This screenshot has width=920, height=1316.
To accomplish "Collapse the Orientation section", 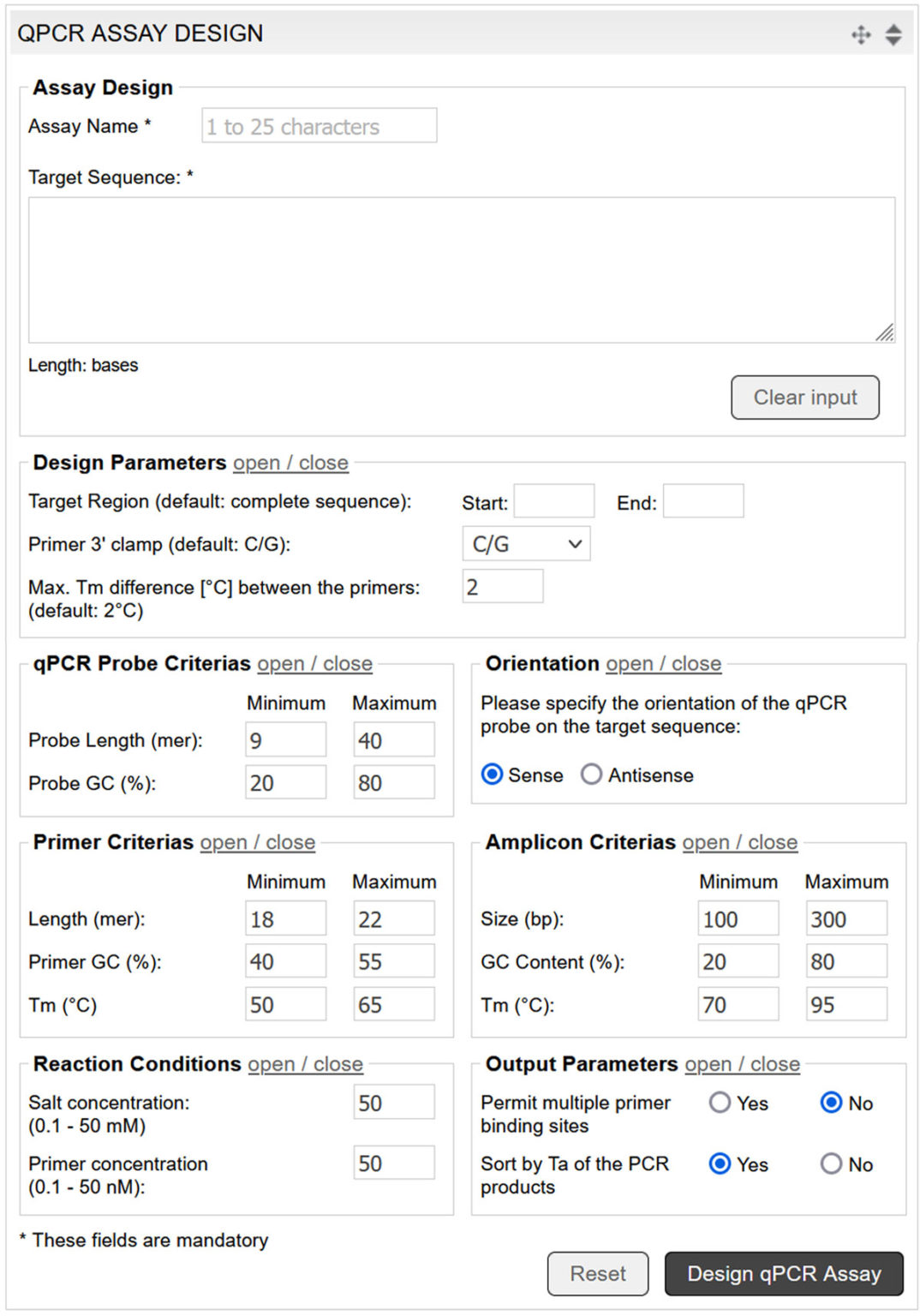I will point(663,664).
